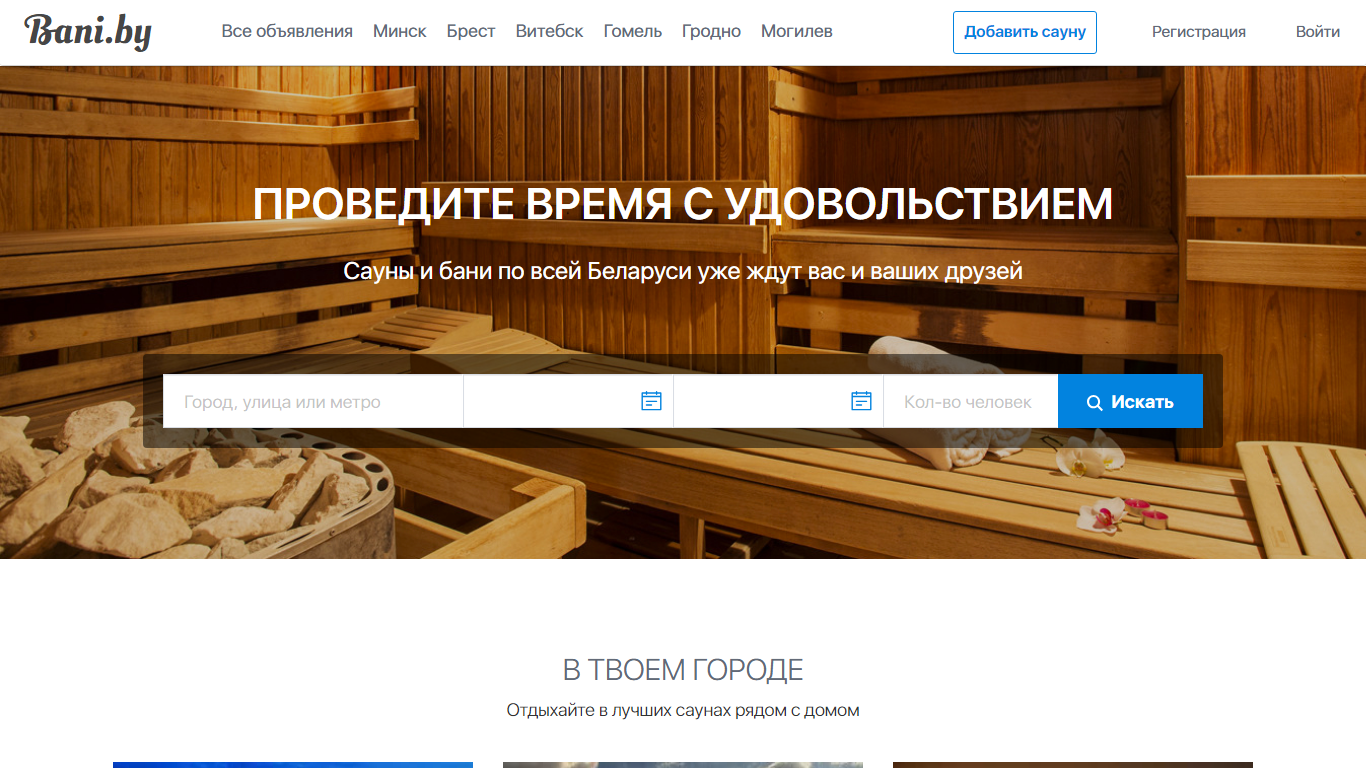This screenshot has width=1366, height=768.
Task: Click the В ТВОЕМ ГОРОДЕ heading
Action: [x=683, y=669]
